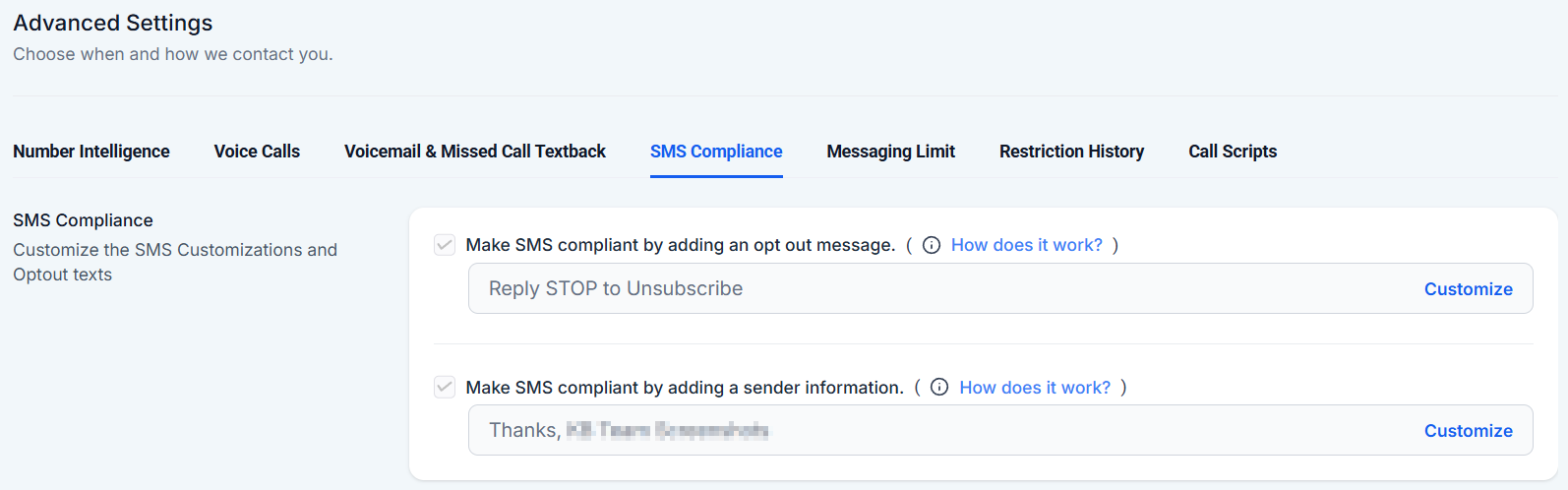1568x490 pixels.
Task: Toggle the sender information checkbox
Action: point(445,388)
